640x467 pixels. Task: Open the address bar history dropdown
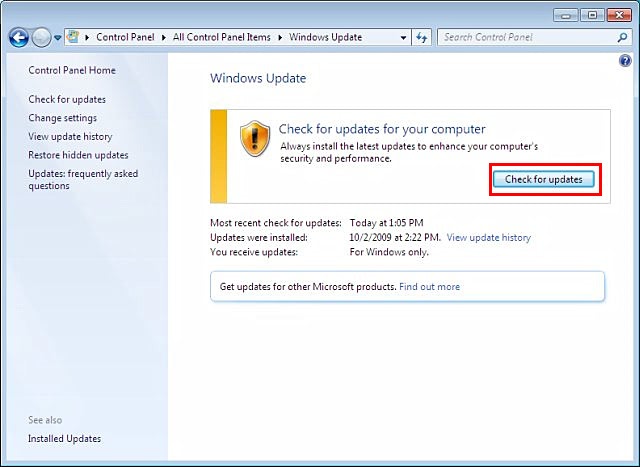[403, 38]
